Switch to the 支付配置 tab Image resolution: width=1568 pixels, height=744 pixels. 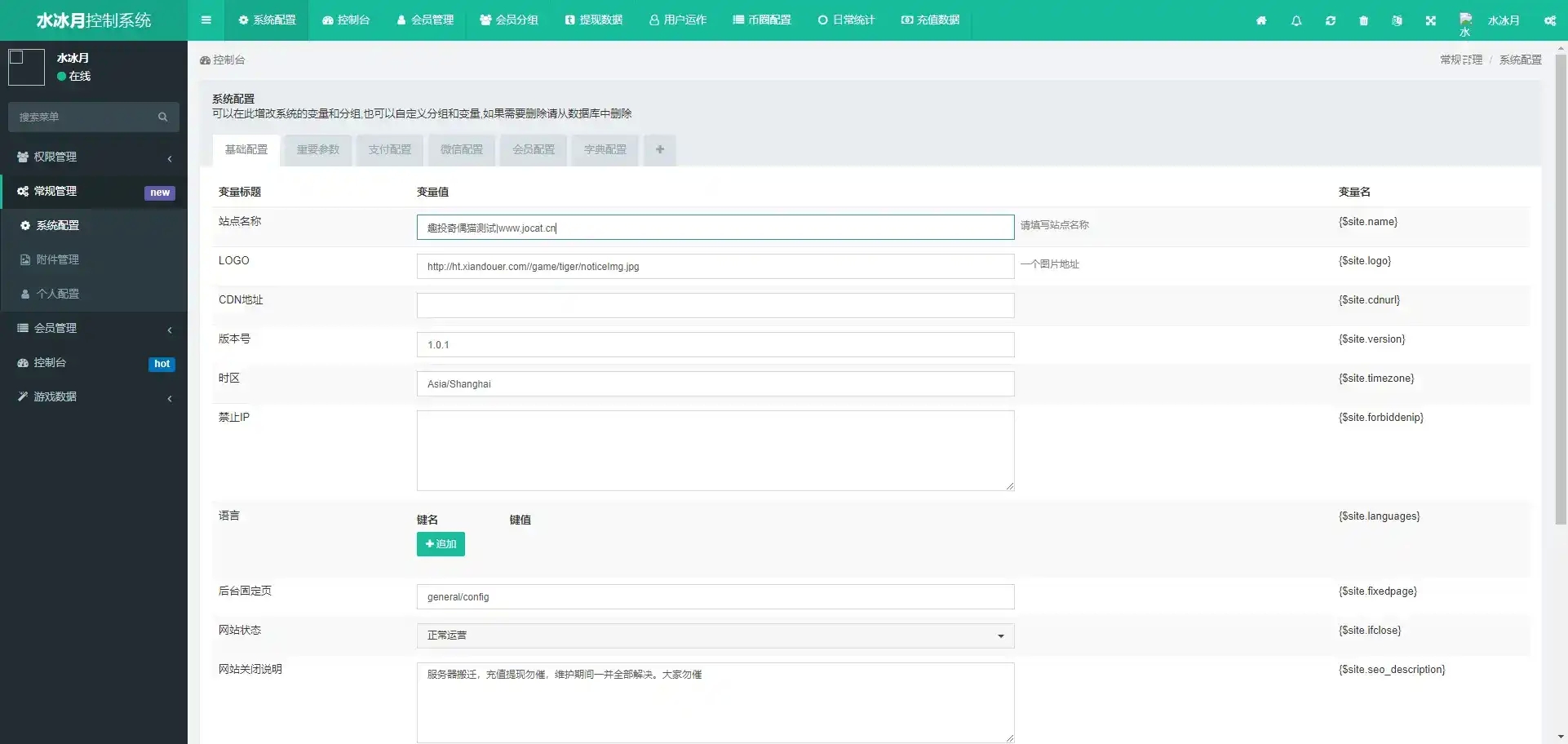click(x=389, y=150)
